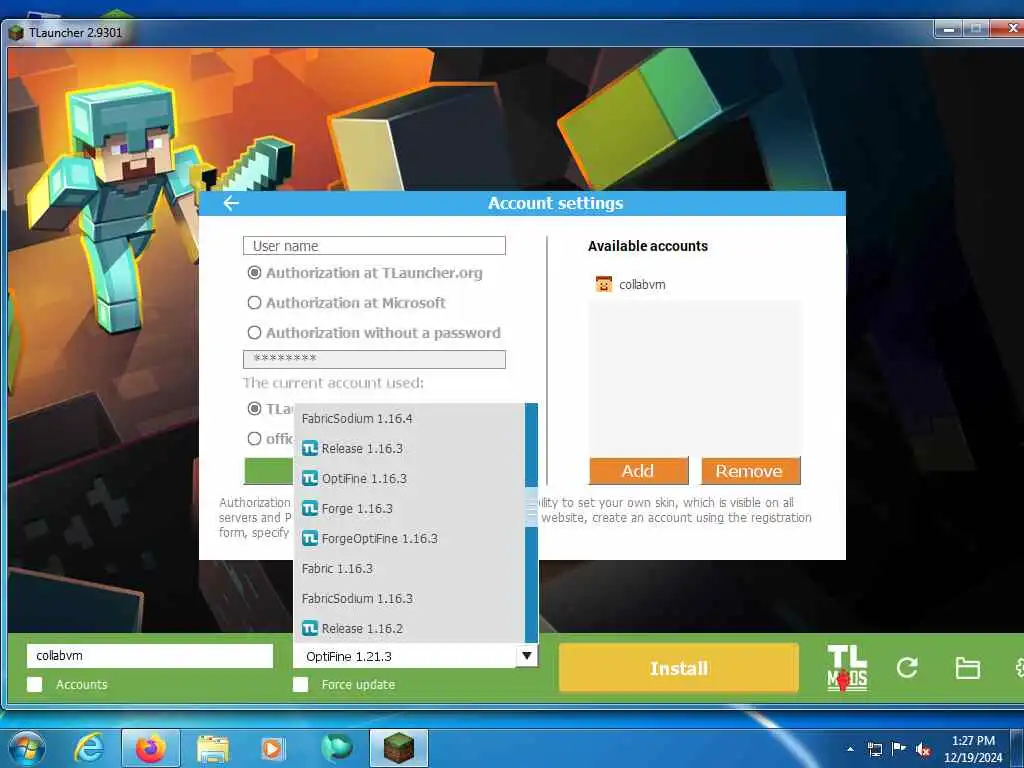Click the muted volume tray icon
This screenshot has width=1024, height=768.
[x=923, y=749]
